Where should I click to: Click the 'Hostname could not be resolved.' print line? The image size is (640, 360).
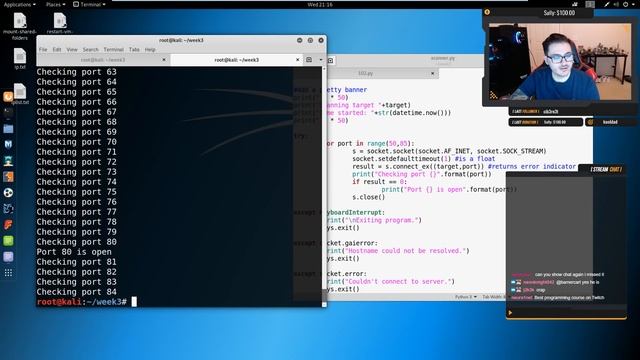coord(398,251)
